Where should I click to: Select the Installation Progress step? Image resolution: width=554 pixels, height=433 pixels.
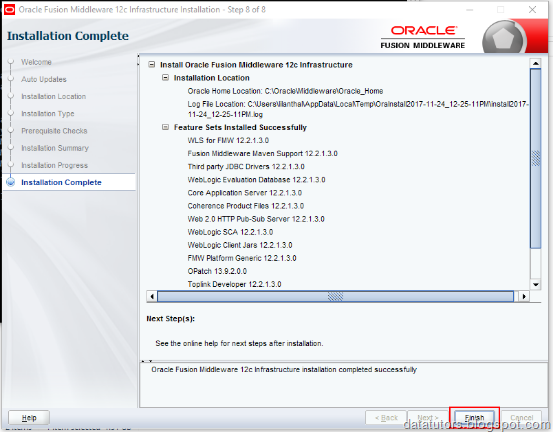54,165
